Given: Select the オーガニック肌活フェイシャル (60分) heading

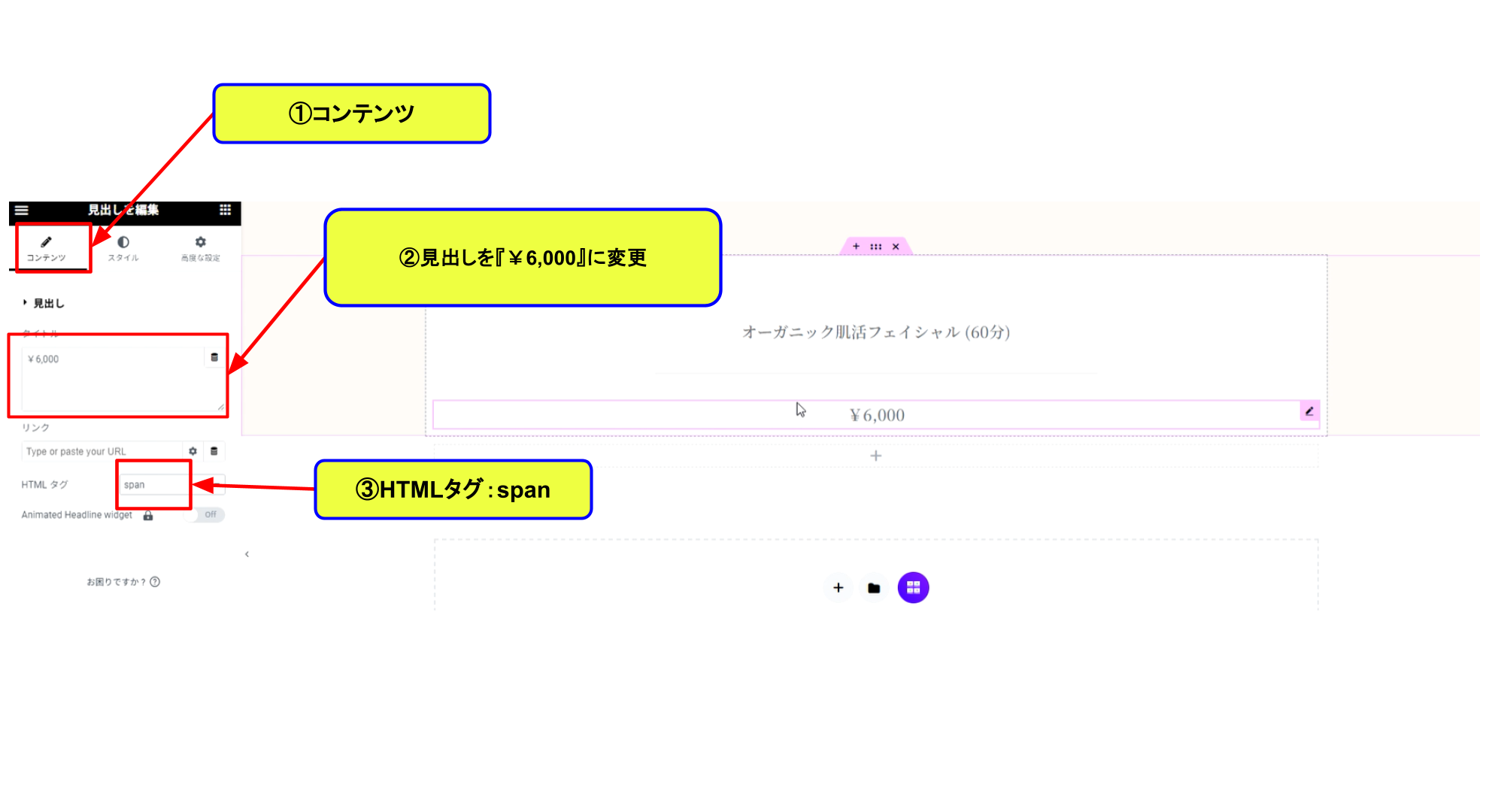Looking at the screenshot, I should coord(876,332).
